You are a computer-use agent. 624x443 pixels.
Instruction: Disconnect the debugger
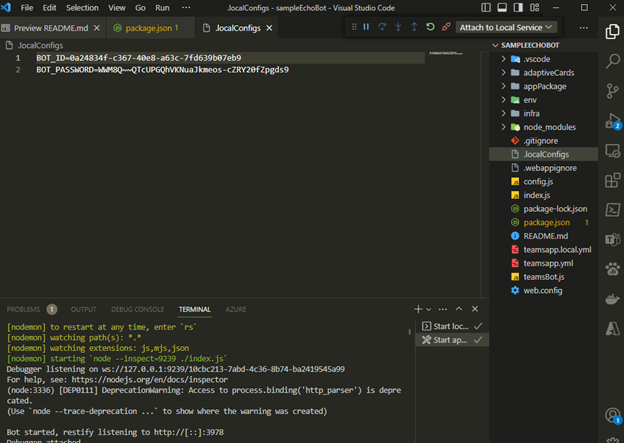446,27
